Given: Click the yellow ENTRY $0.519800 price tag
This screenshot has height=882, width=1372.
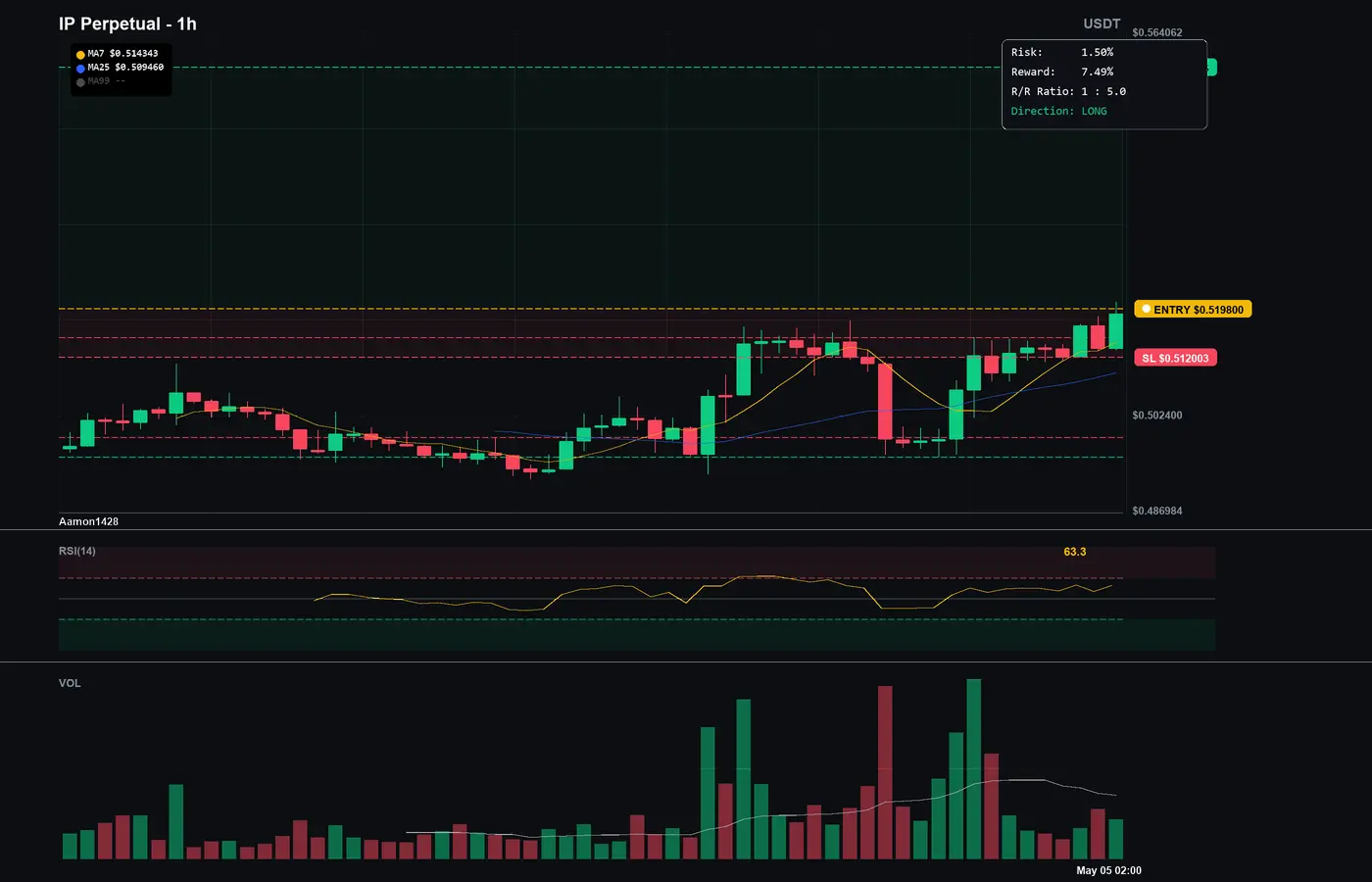Looking at the screenshot, I should (x=1193, y=310).
